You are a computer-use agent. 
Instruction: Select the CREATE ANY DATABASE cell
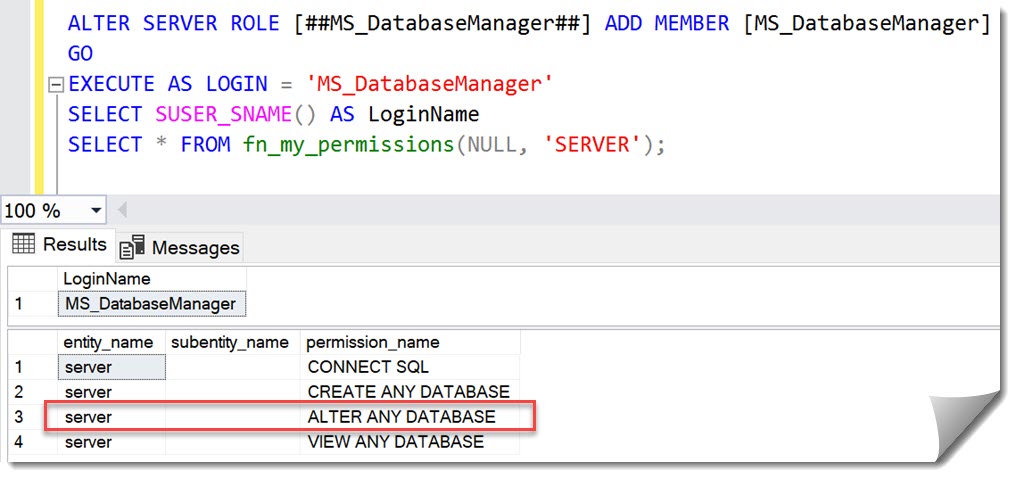point(408,392)
